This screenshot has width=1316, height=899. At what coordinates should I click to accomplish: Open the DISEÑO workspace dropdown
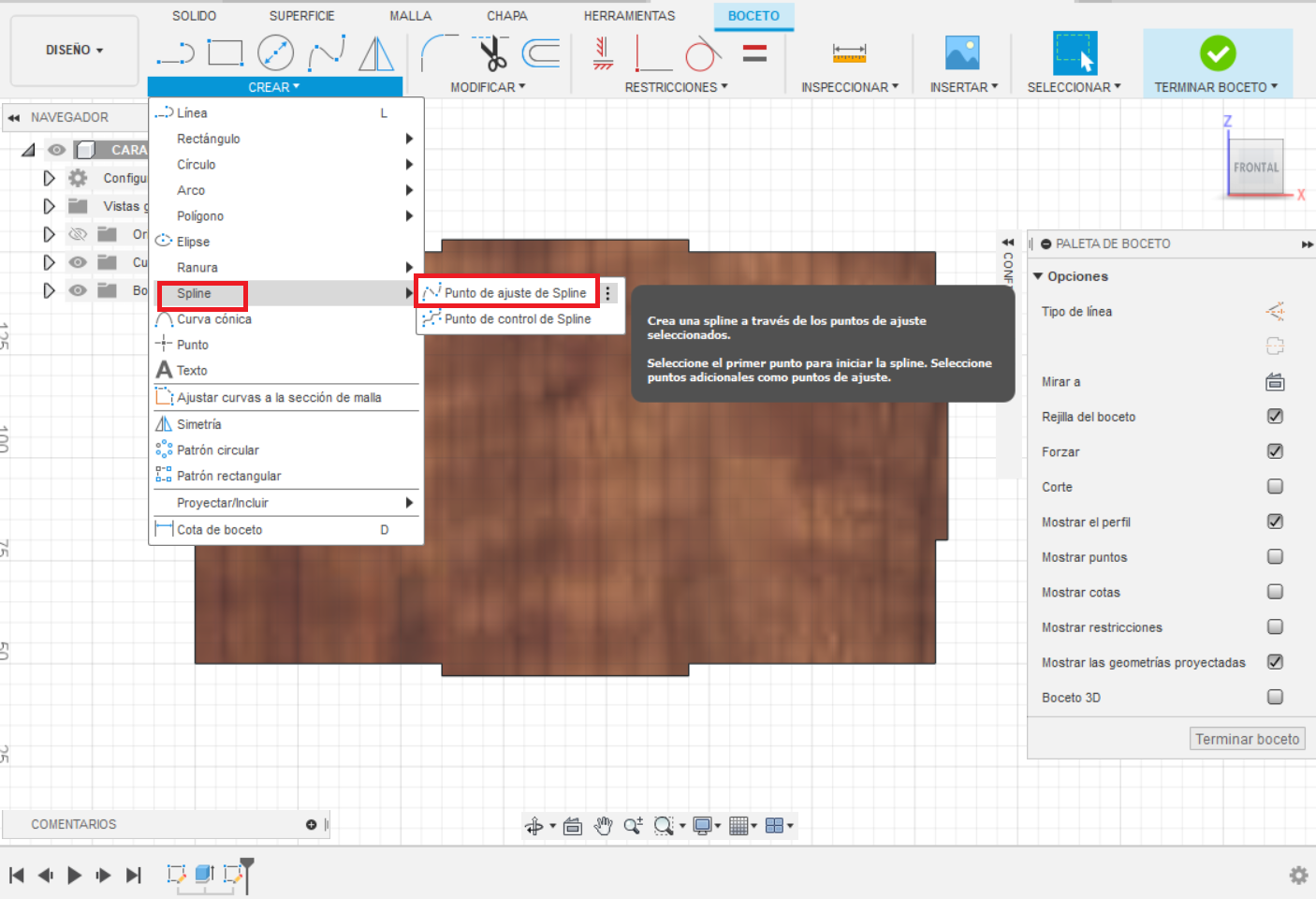click(x=75, y=51)
